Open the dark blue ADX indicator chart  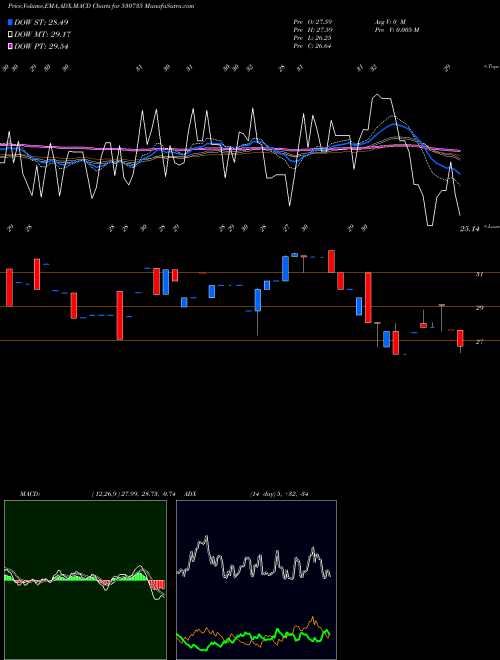click(x=256, y=580)
